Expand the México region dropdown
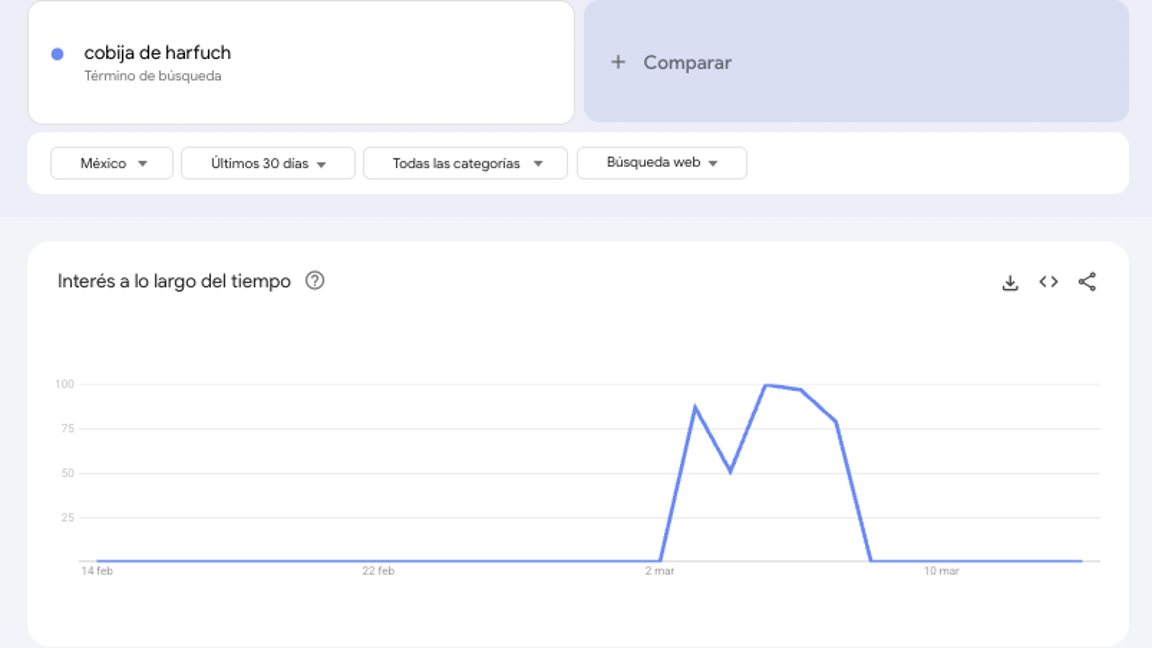Screen dimensions: 1152x648 coord(112,163)
